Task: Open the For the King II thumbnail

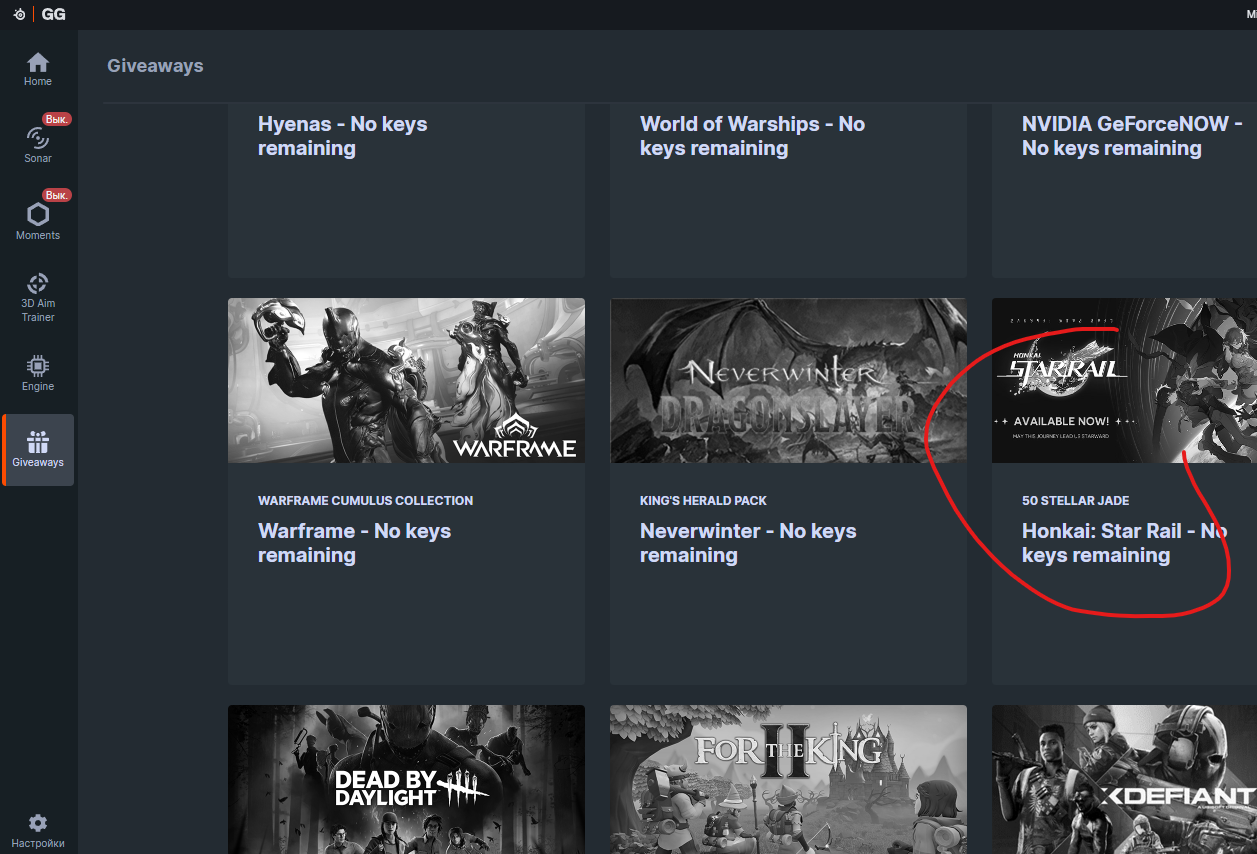Action: coord(788,779)
